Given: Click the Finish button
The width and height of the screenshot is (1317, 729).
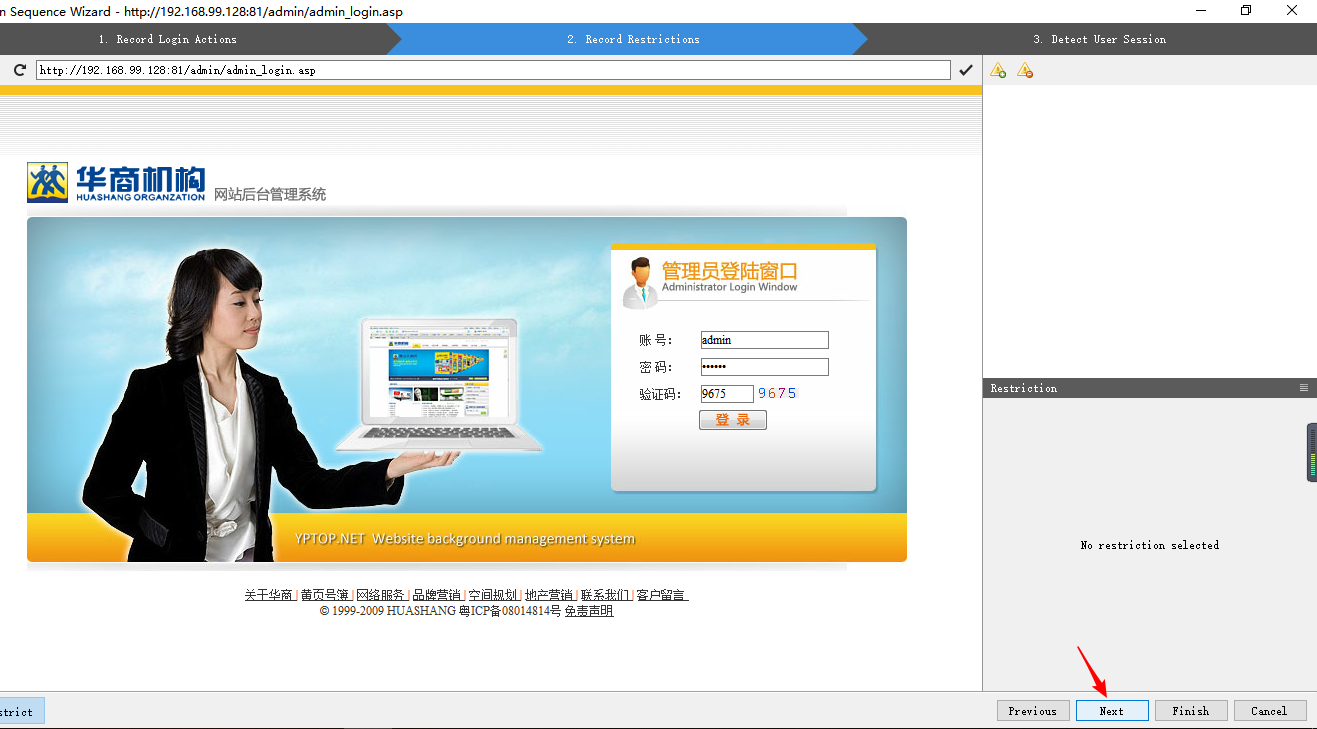Looking at the screenshot, I should 1191,710.
